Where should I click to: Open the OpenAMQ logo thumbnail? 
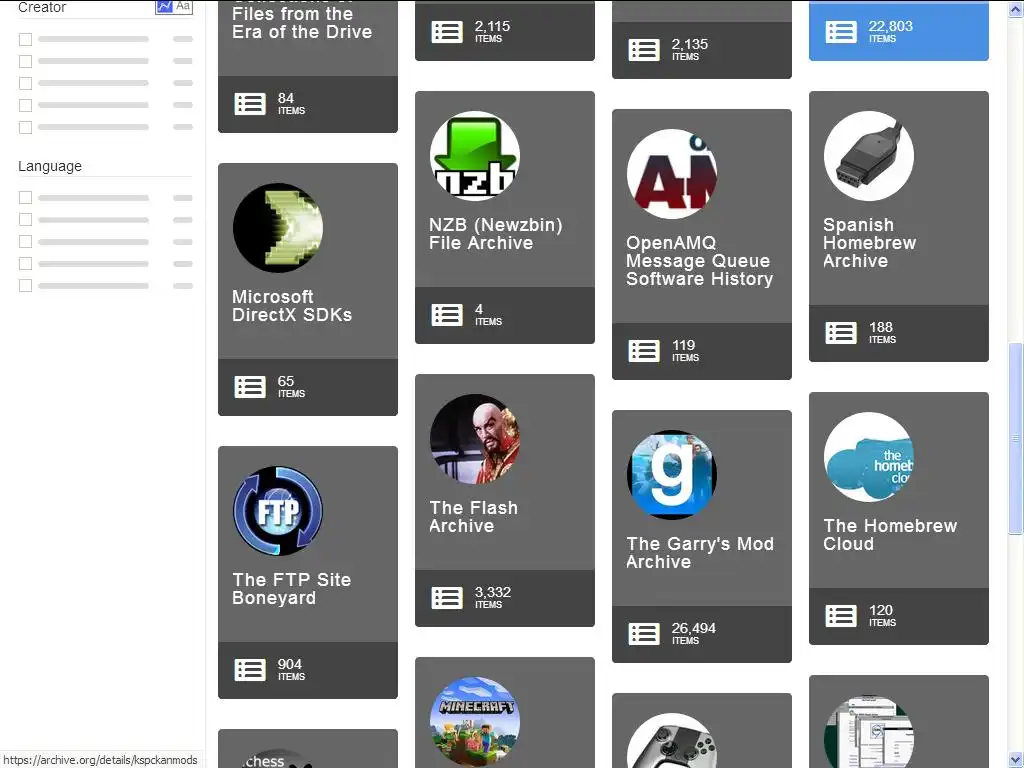coord(672,174)
